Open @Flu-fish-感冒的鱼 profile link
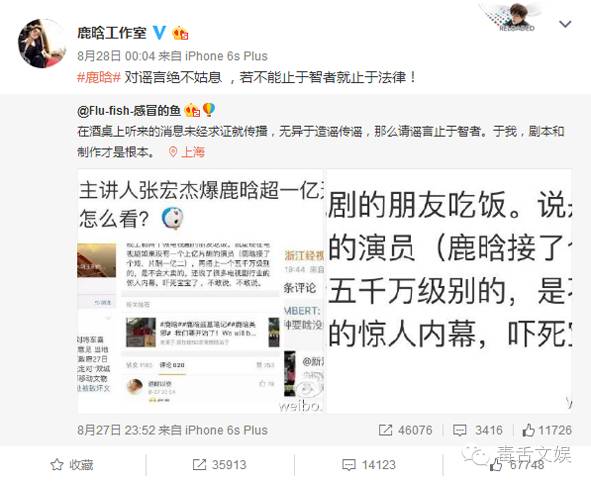The image size is (591, 483). pyautogui.click(x=129, y=111)
